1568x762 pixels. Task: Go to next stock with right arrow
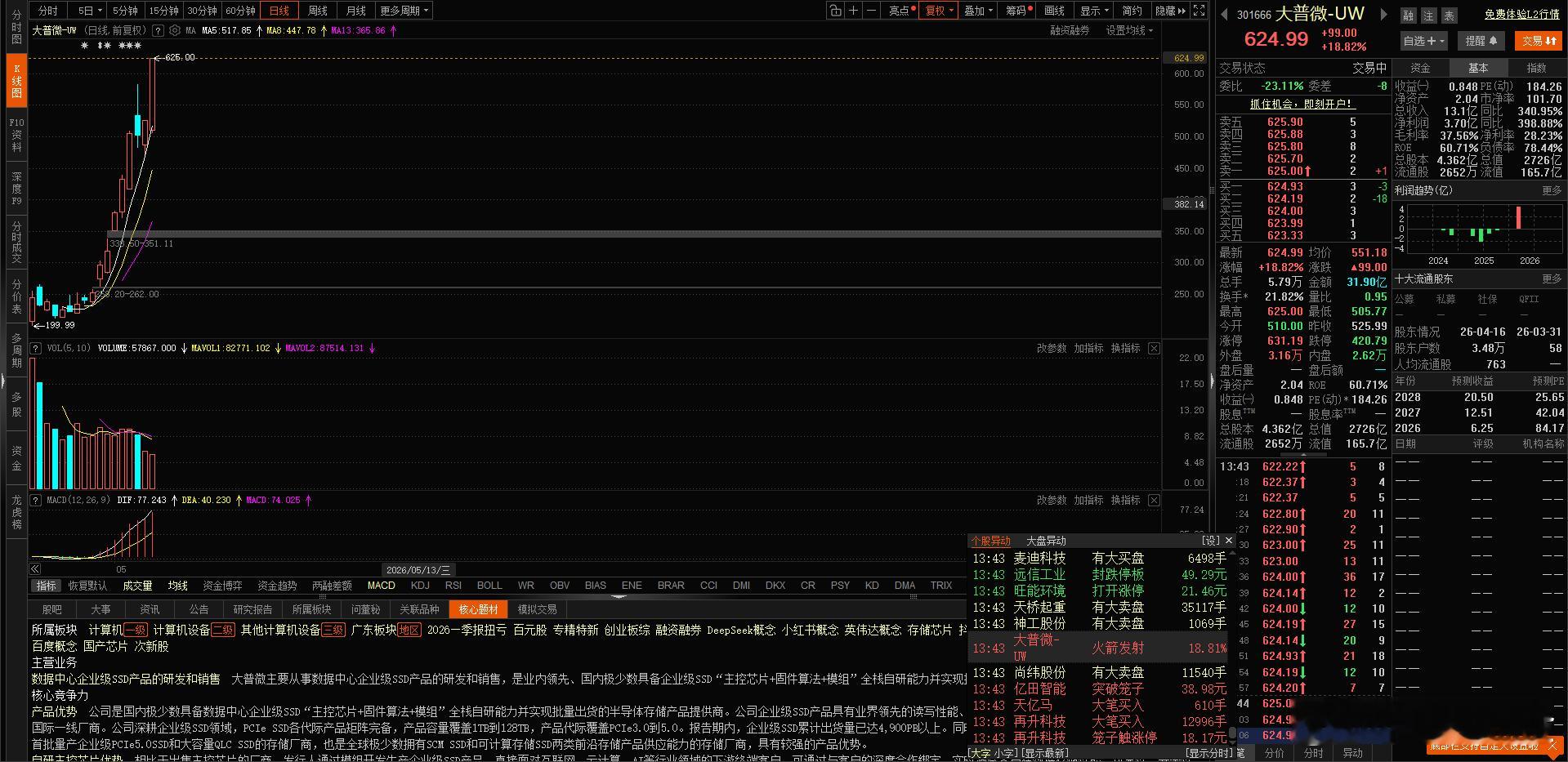(1383, 14)
